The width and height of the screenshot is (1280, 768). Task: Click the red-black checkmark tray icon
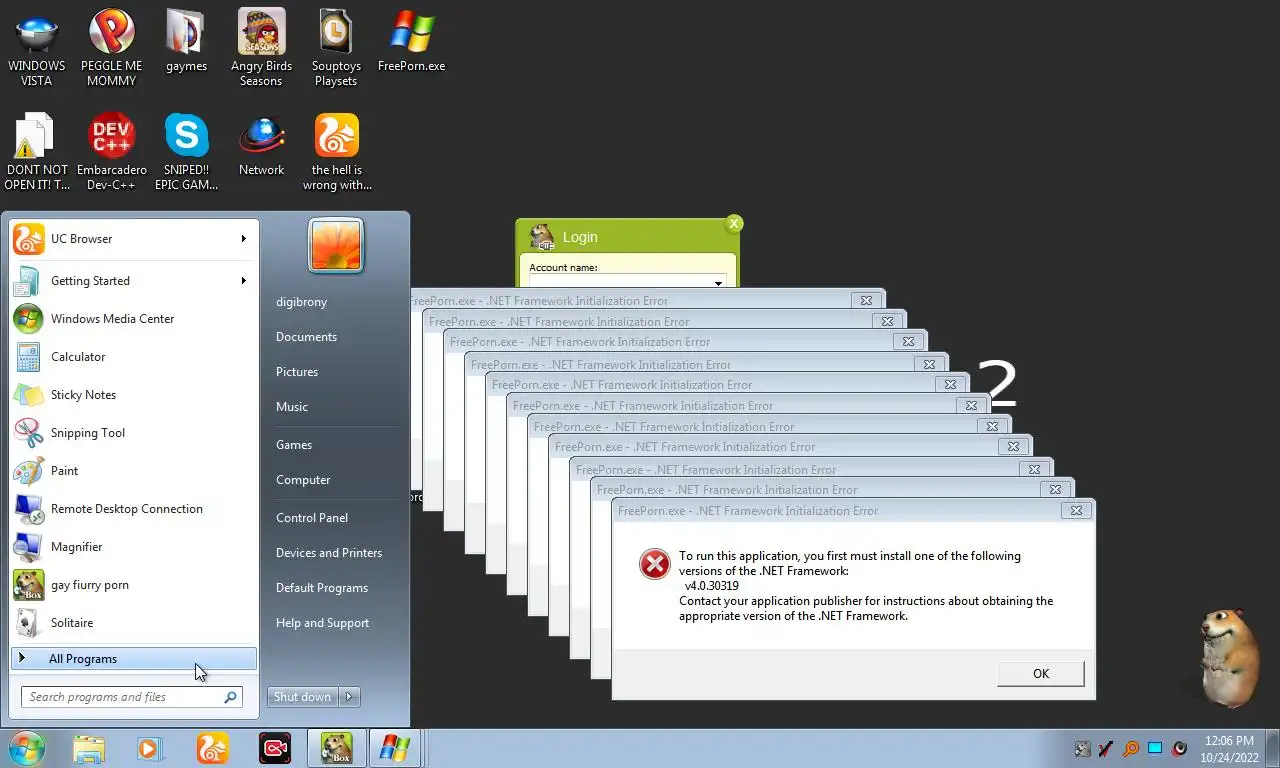1106,748
